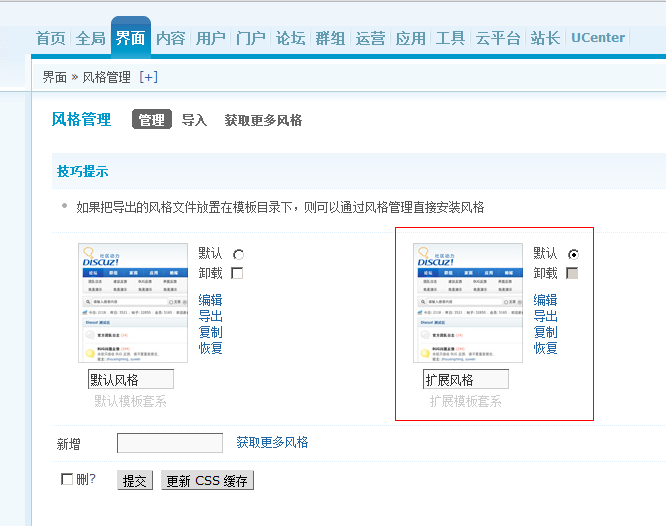Select the 管理 sub-tab
666x526 pixels.
tap(152, 120)
